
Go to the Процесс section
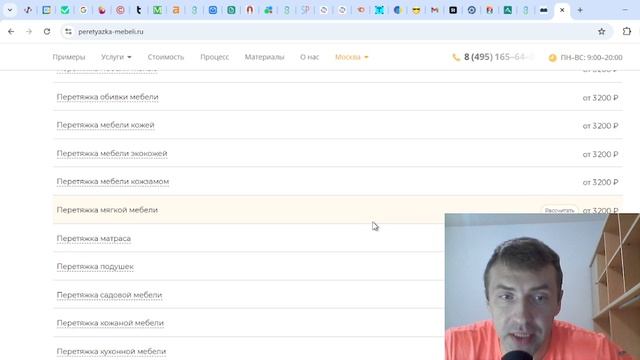[214, 57]
